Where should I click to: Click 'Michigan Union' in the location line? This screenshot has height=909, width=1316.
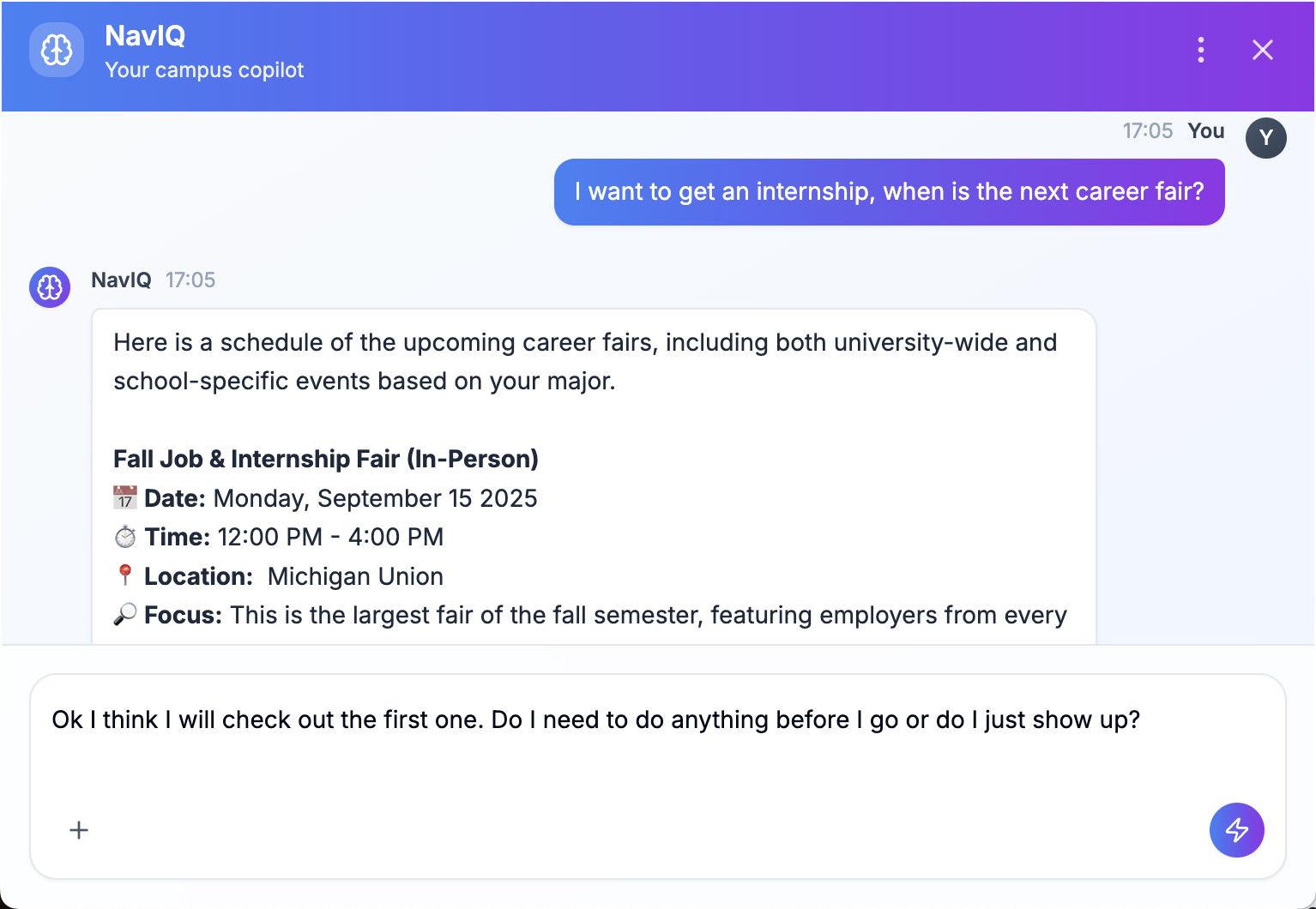pos(355,575)
